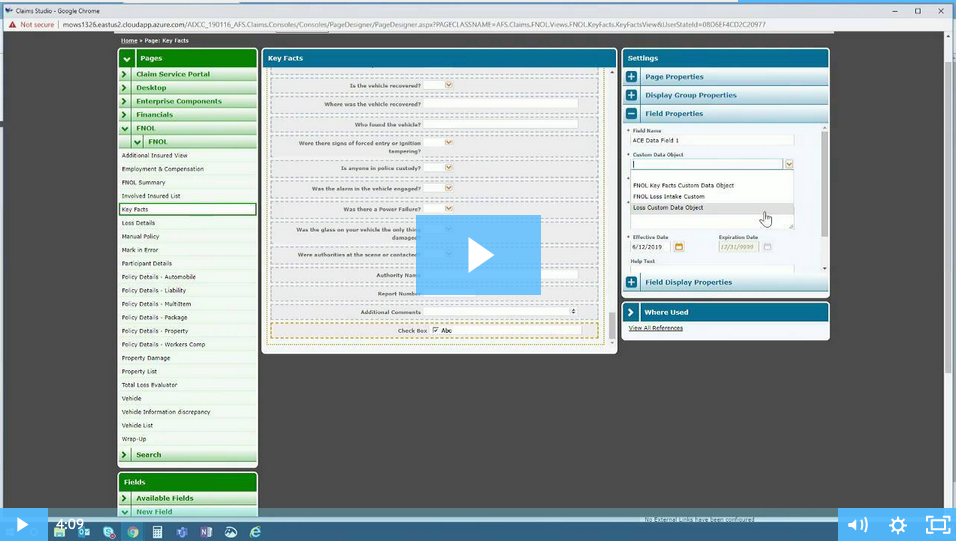This screenshot has width=956, height=541.
Task: Open Internet Explorer from the taskbar
Action: (255, 532)
